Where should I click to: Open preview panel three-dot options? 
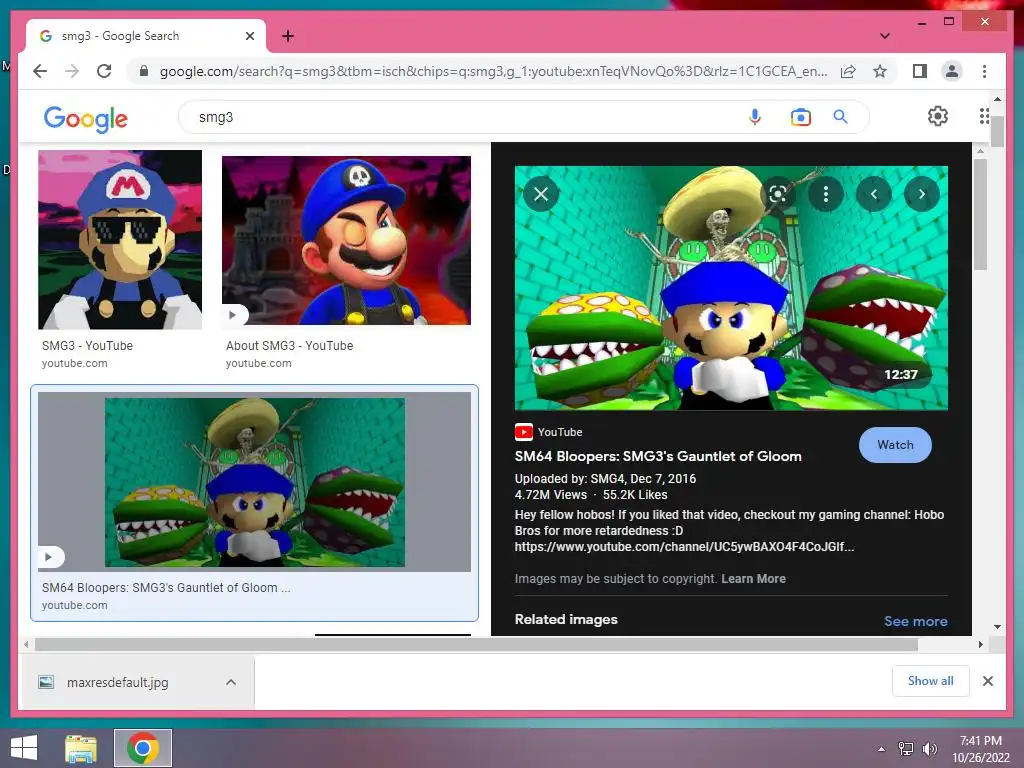[x=825, y=194]
